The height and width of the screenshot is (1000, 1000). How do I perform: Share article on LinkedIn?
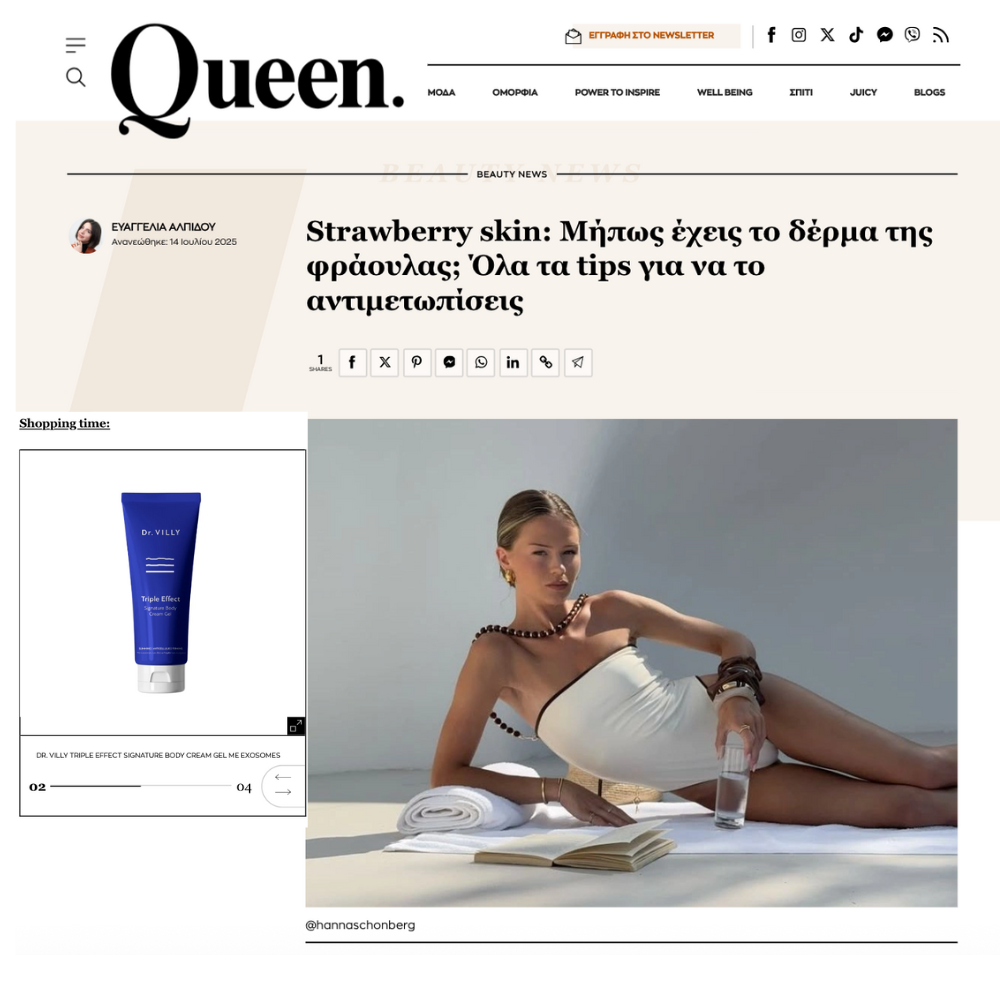(513, 362)
